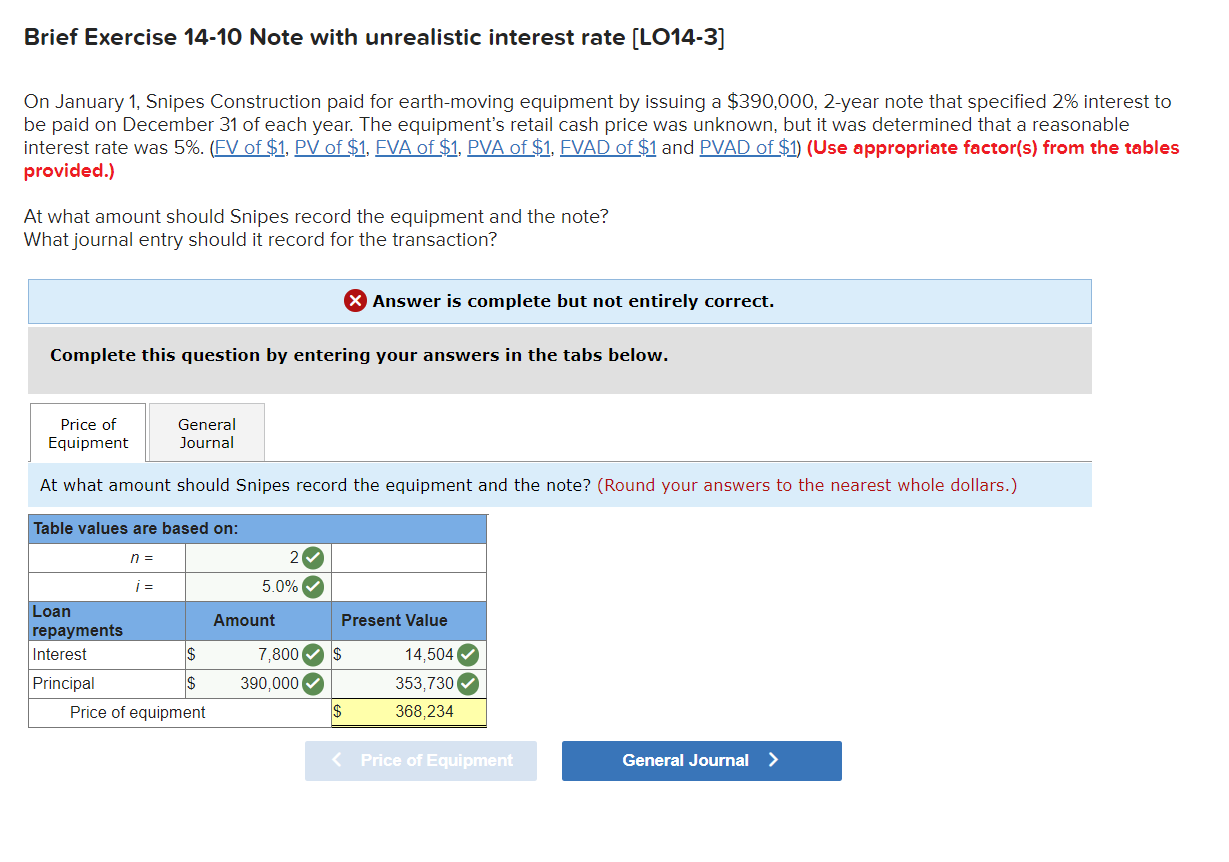
Task: Click the FVA of $1 link
Action: (x=417, y=147)
